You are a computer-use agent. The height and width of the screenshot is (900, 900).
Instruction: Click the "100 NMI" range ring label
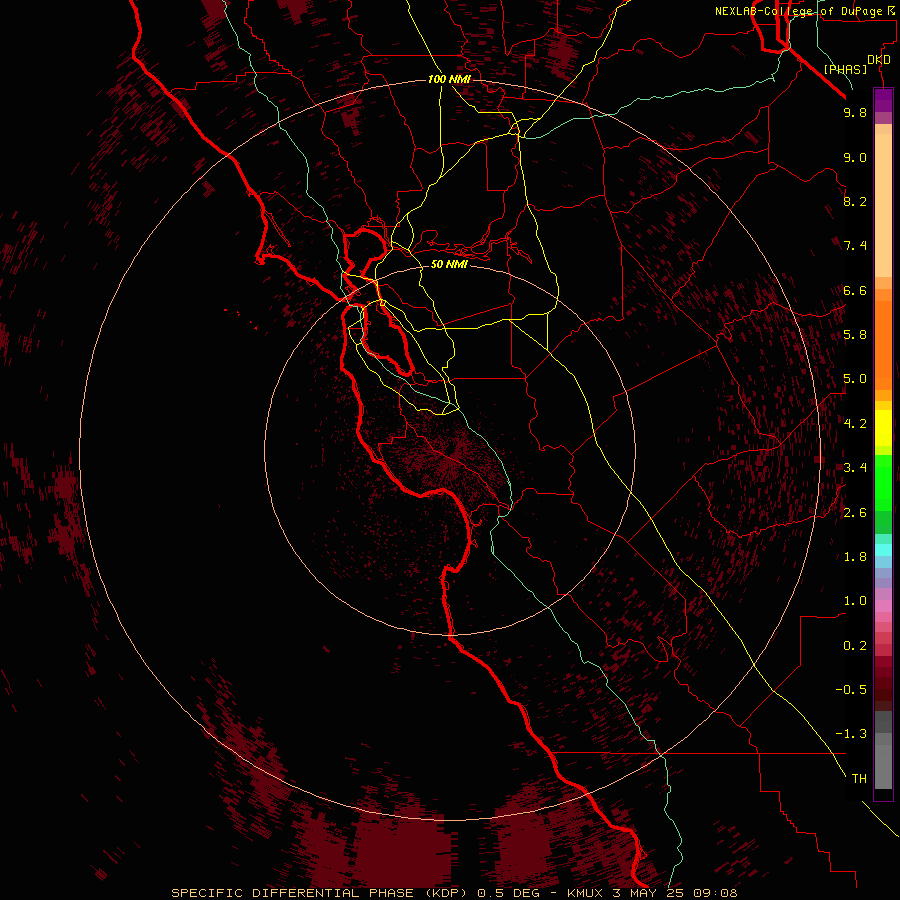pos(449,79)
